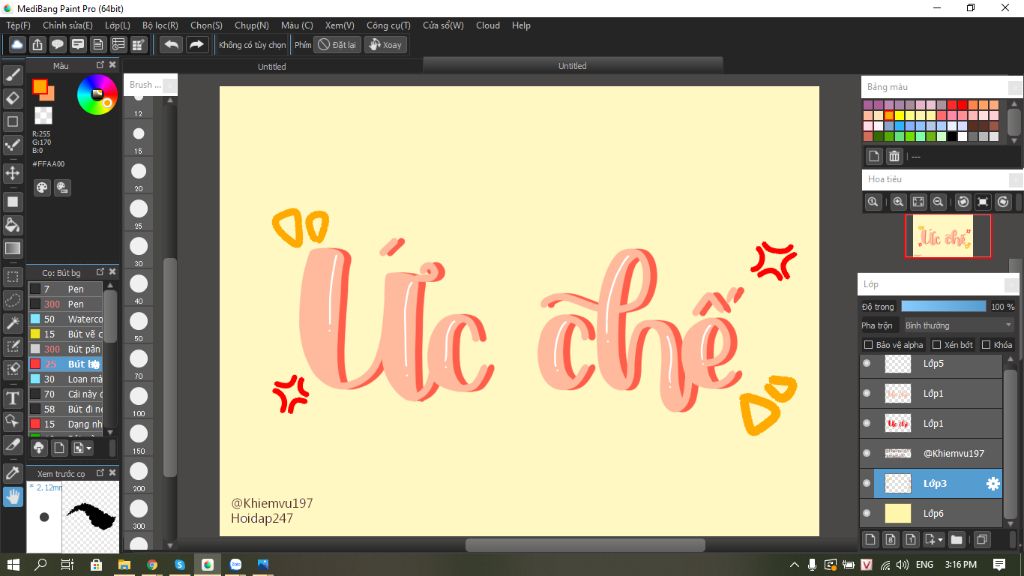Hide the Lớp5 layer
This screenshot has width=1024, height=576.
pyautogui.click(x=867, y=363)
